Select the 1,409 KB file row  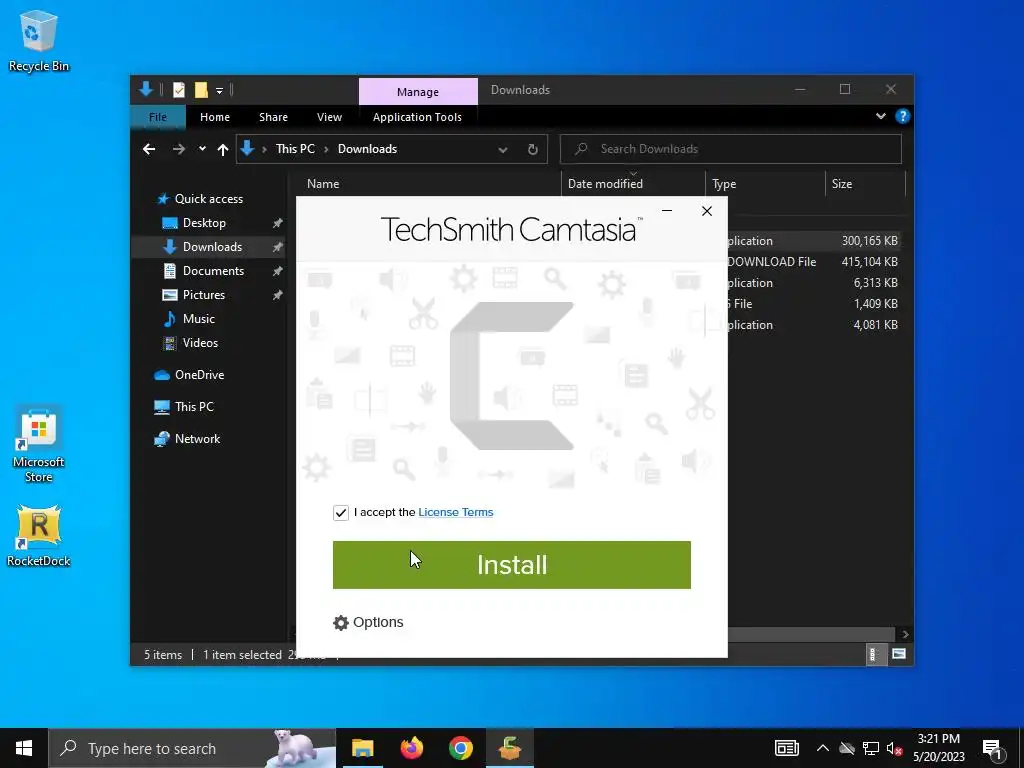point(816,304)
